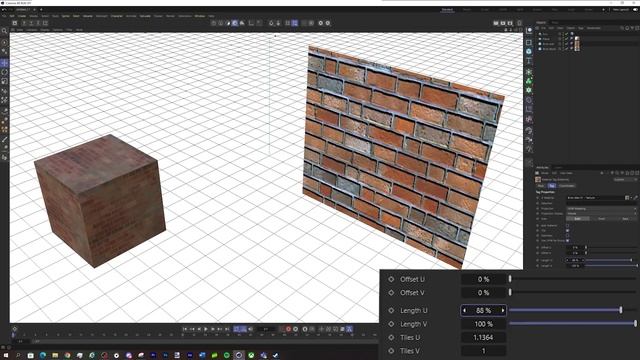Open the Create menu
Screen dimensions: 640x360
22,16
